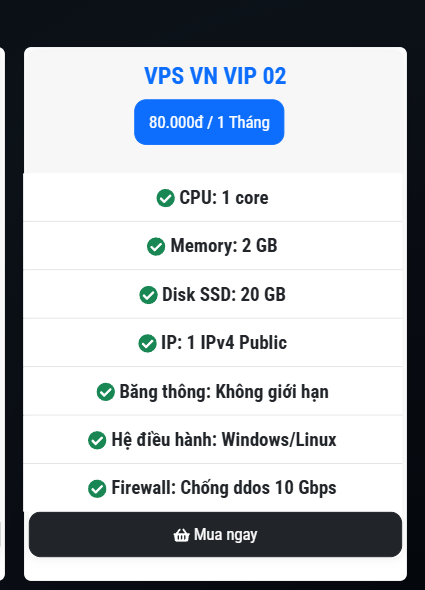Viewport: 425px width, 590px height.
Task: Click the green check icon by Firewall
Action: pos(97,488)
